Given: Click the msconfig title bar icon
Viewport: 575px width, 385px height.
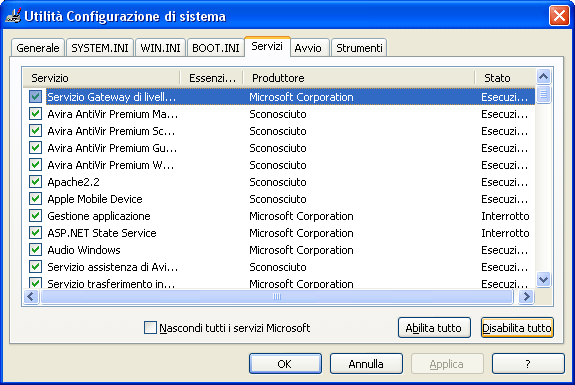Looking at the screenshot, I should tap(13, 16).
